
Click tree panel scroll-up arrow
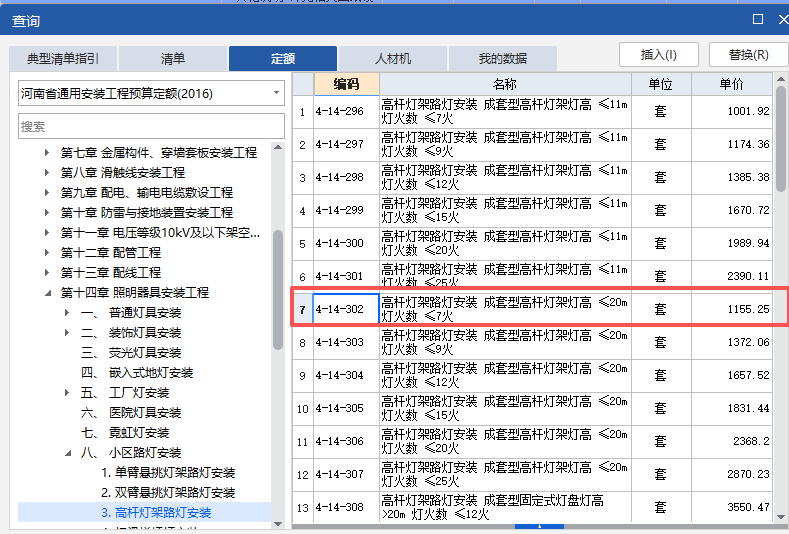pos(278,147)
